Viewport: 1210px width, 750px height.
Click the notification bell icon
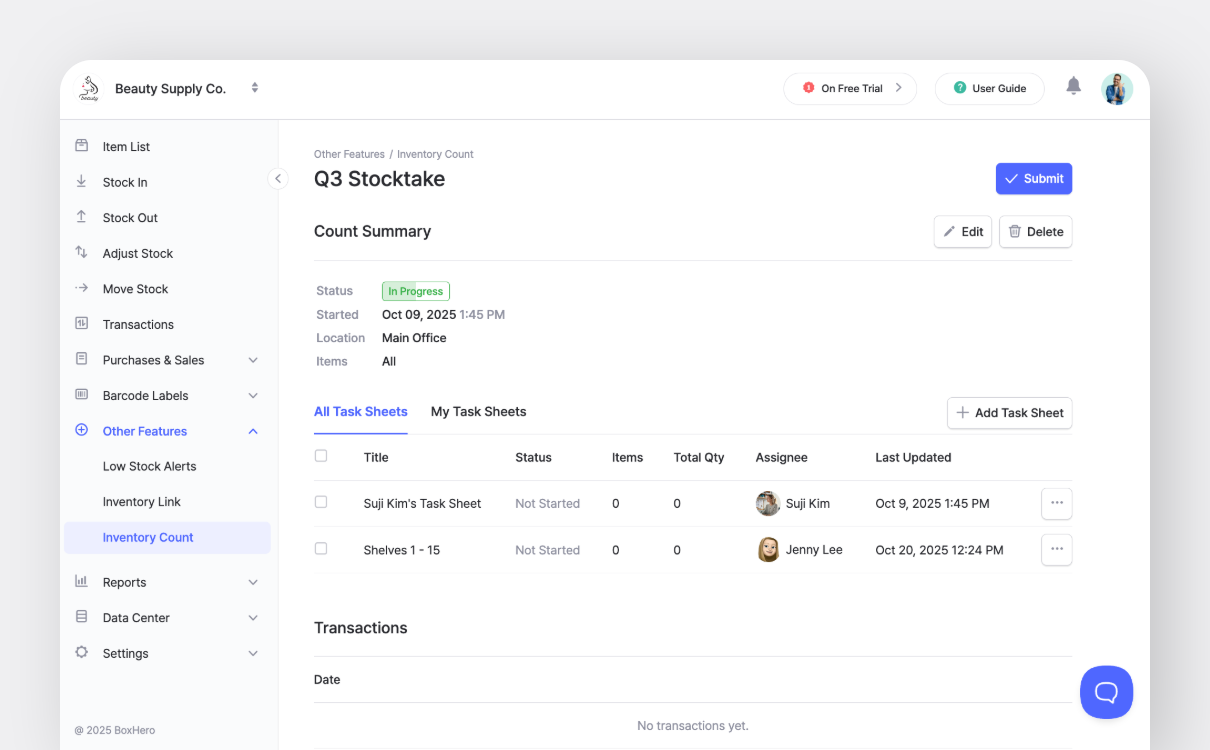(1073, 87)
